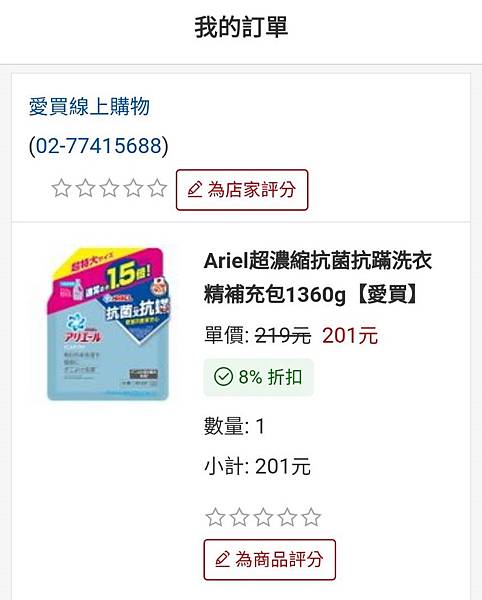Rate the store with one star
Viewport: 482px width, 600px height.
pyautogui.click(x=62, y=188)
